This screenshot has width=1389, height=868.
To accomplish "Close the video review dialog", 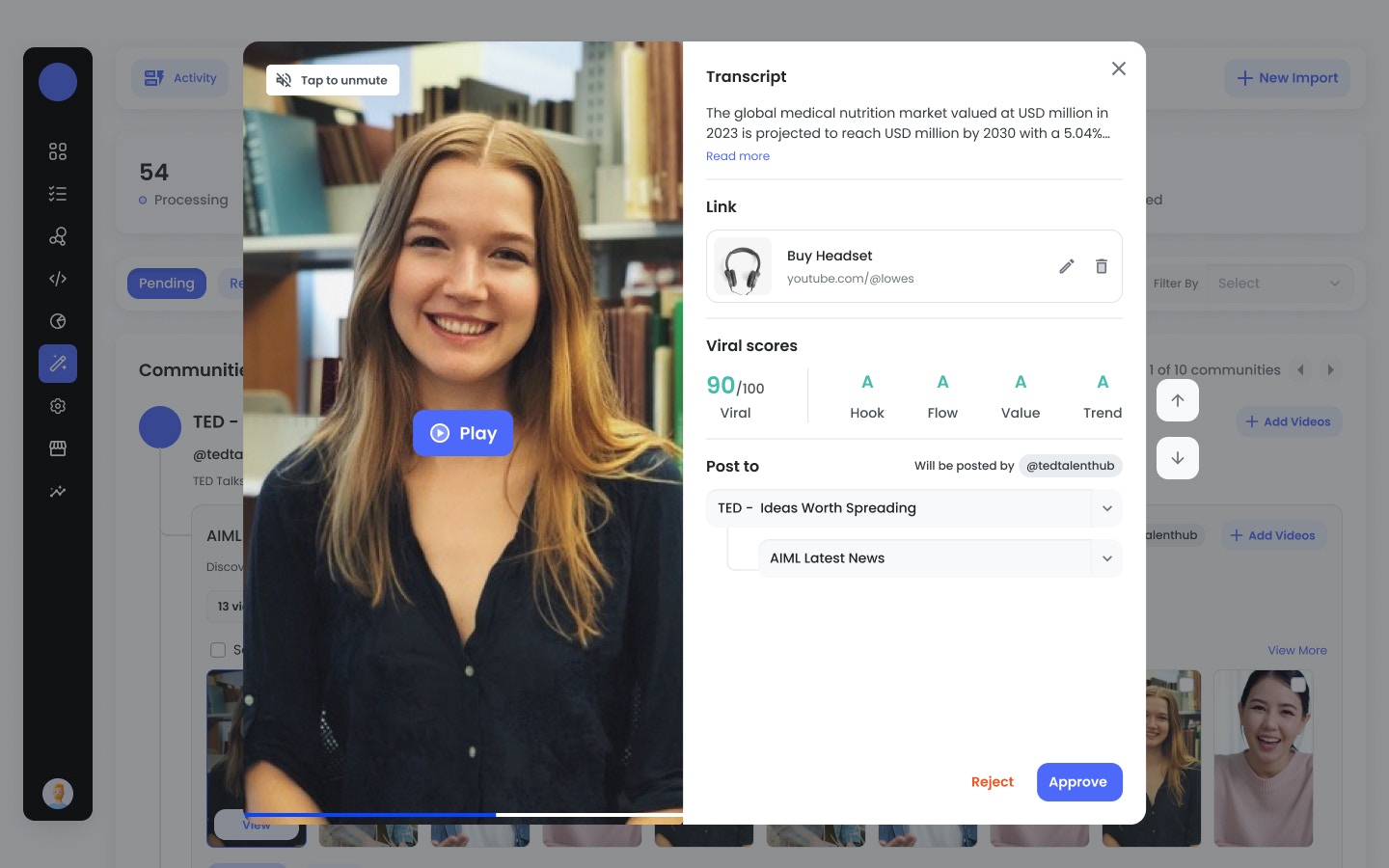I will tap(1119, 68).
